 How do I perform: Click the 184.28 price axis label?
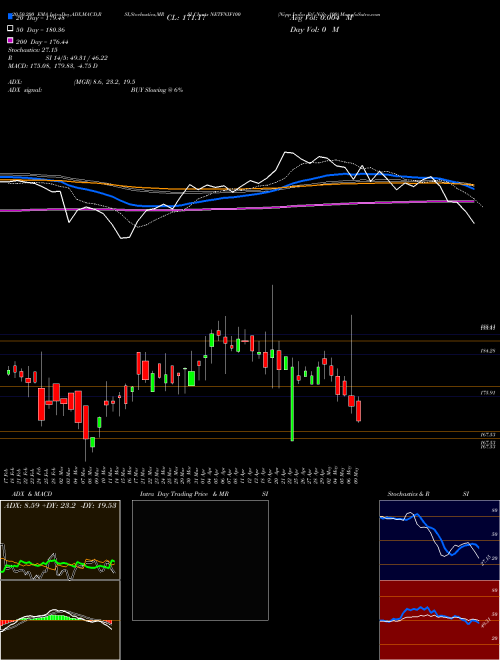pyautogui.click(x=488, y=350)
